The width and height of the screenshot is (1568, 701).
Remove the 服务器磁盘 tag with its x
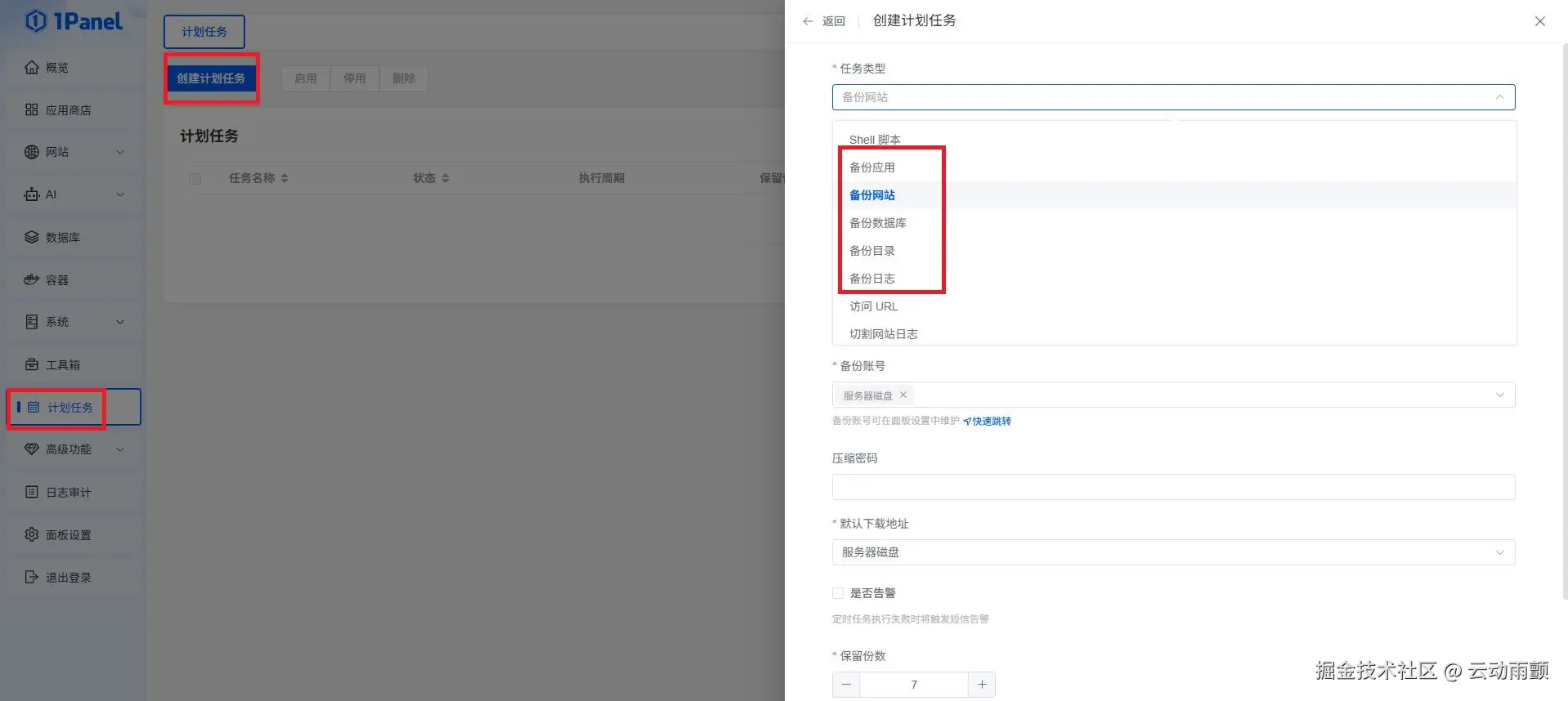point(903,395)
